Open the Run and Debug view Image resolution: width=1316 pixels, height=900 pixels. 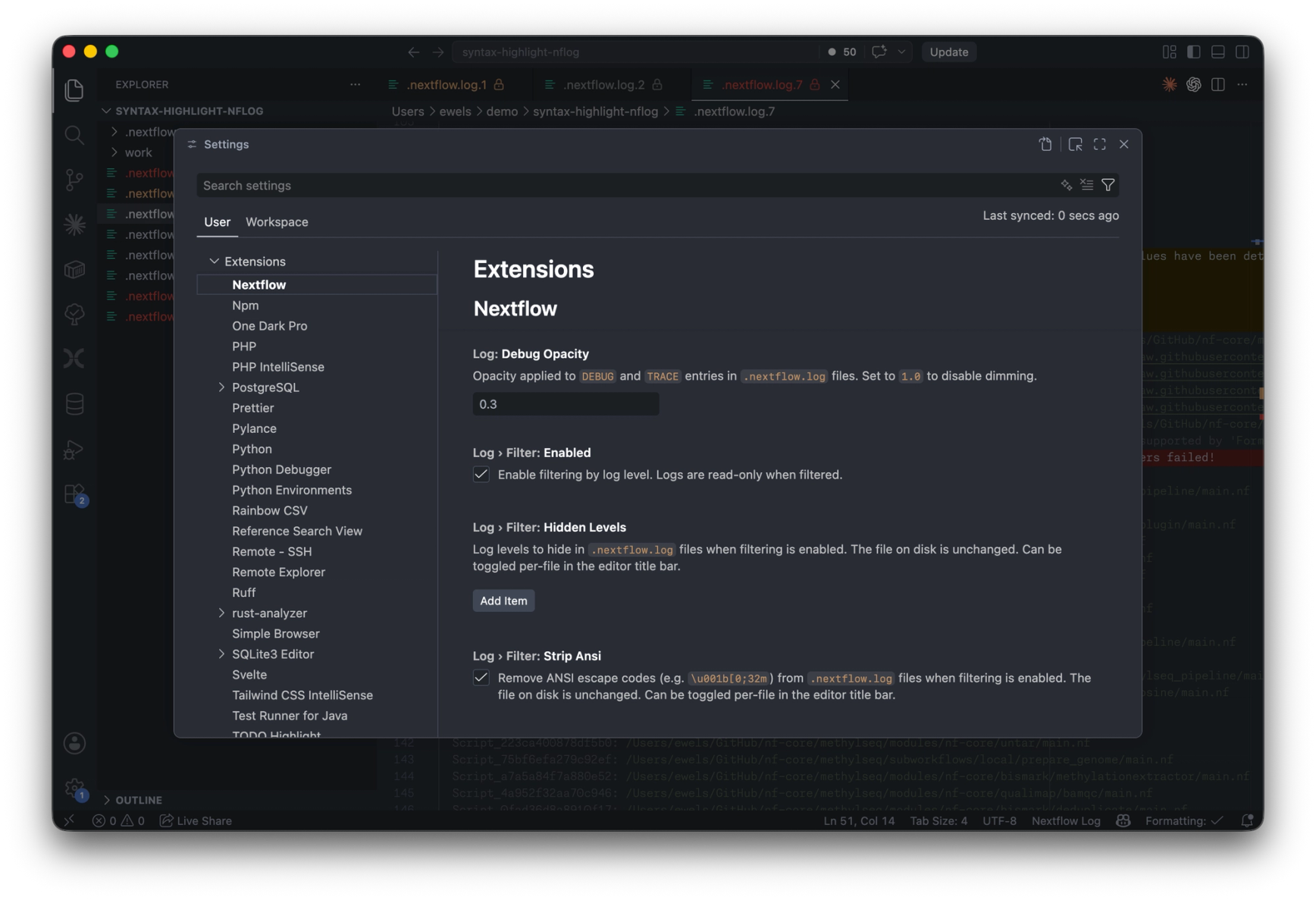[74, 449]
